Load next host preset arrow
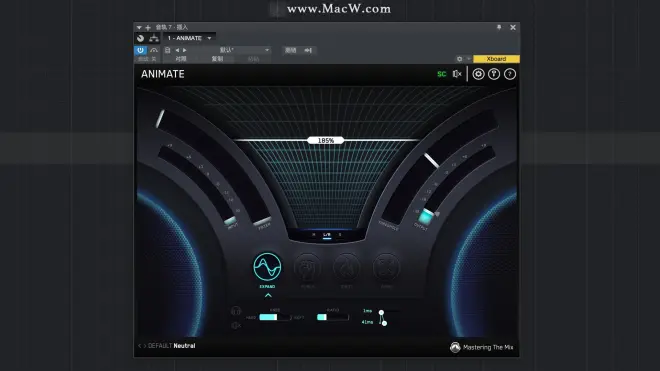 (x=184, y=50)
